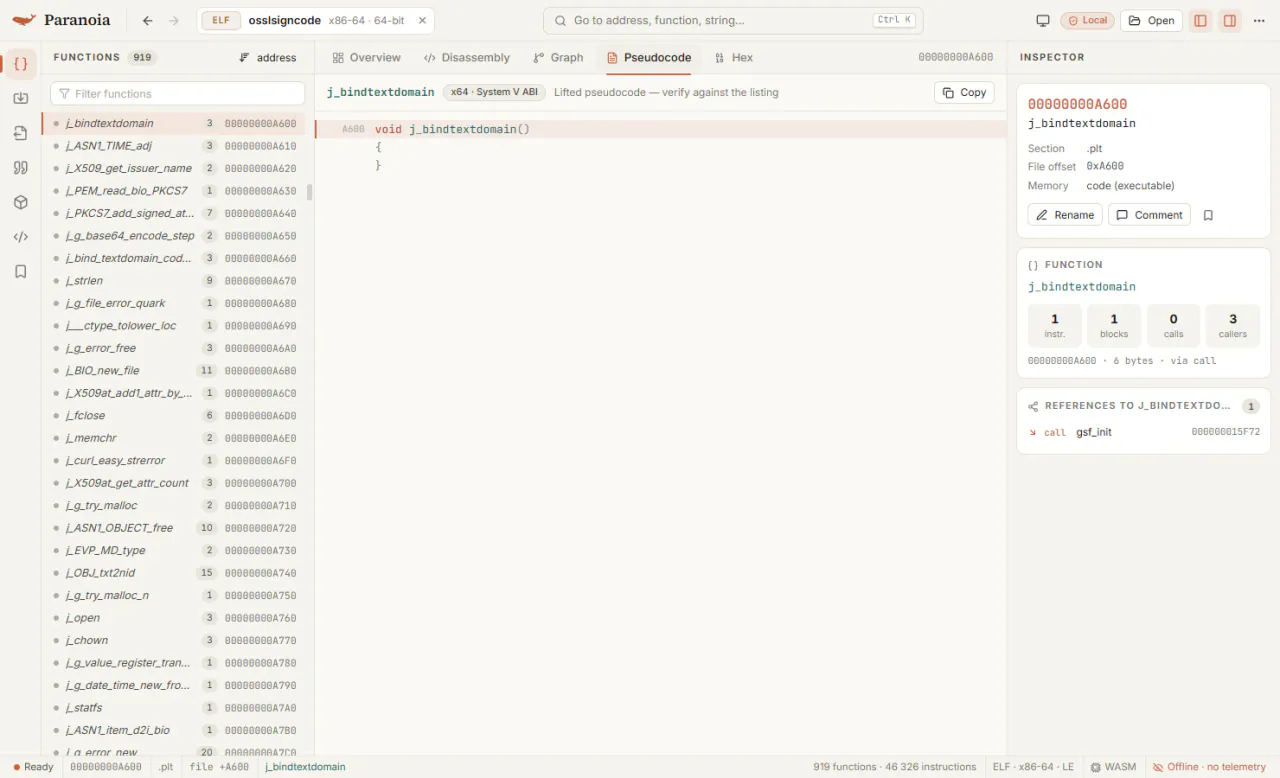
Task: Switch to the Hex tab
Action: [734, 58]
